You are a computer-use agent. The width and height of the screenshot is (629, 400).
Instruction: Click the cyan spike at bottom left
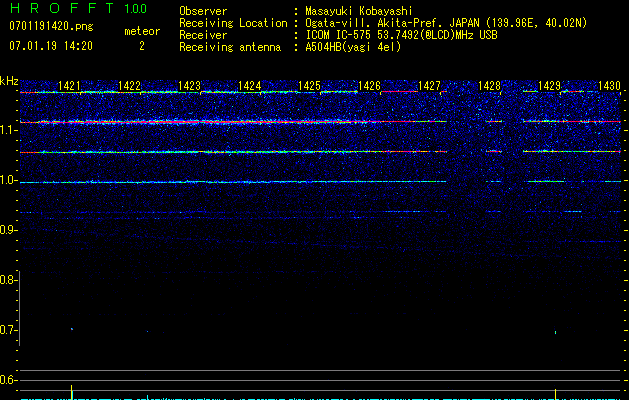72,391
